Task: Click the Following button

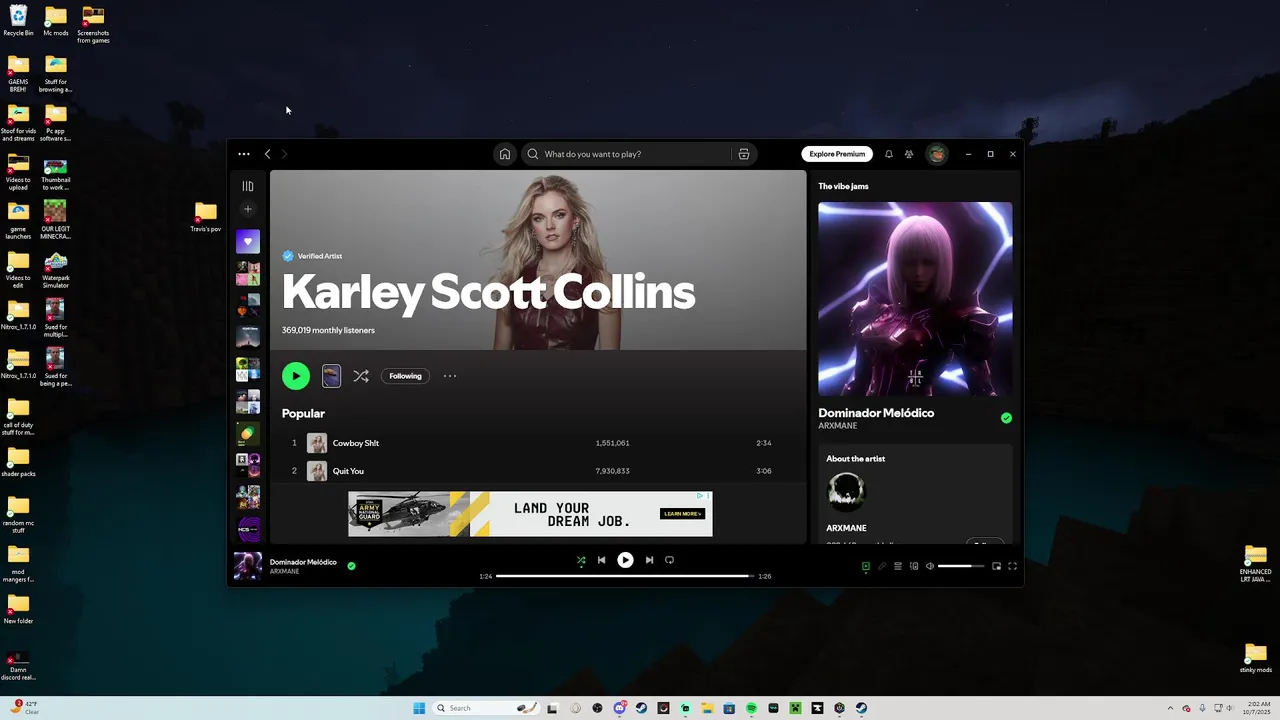Action: pos(405,376)
